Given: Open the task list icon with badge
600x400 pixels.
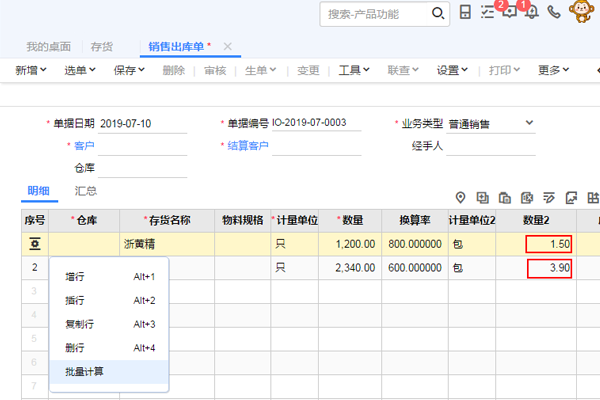Looking at the screenshot, I should point(487,12).
